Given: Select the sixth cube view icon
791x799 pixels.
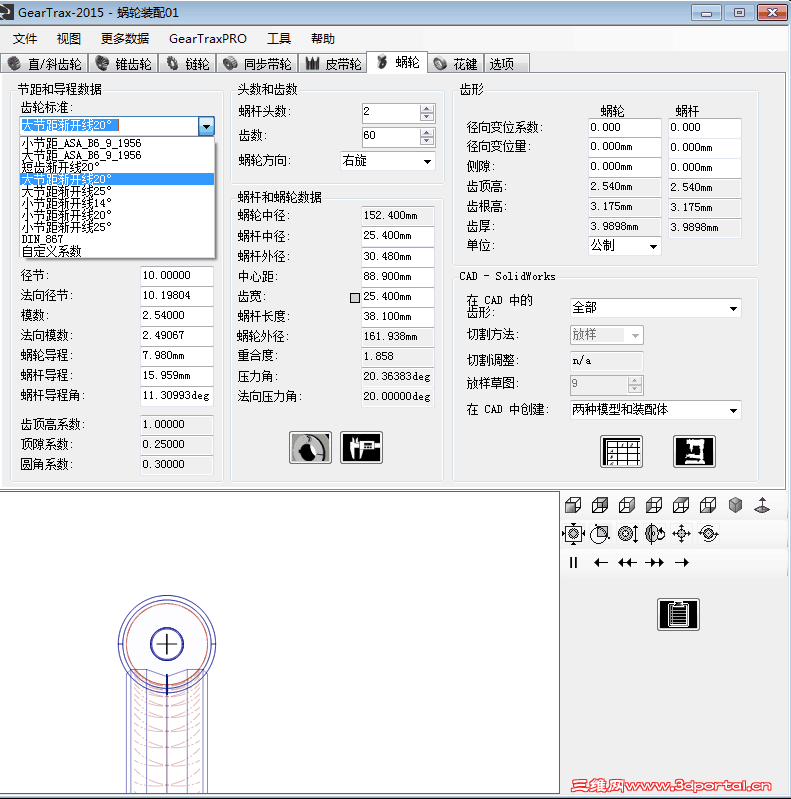Looking at the screenshot, I should tap(708, 505).
